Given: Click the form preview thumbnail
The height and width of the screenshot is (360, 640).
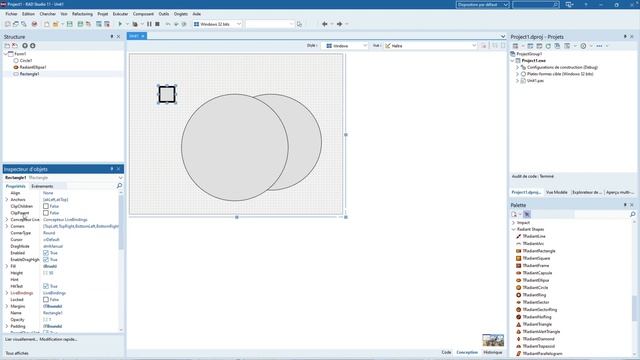Looking at the screenshot, I should point(493,340).
